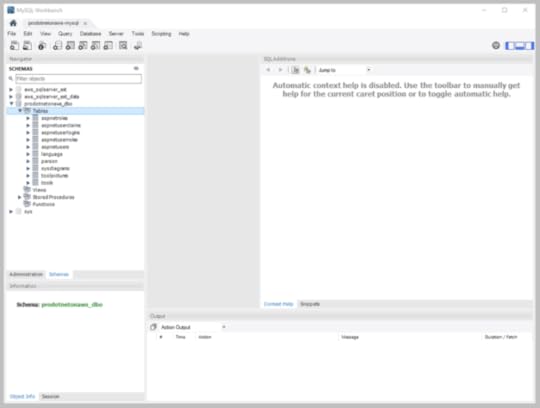Reconnect to DBMS toolbar icon

tap(138, 45)
